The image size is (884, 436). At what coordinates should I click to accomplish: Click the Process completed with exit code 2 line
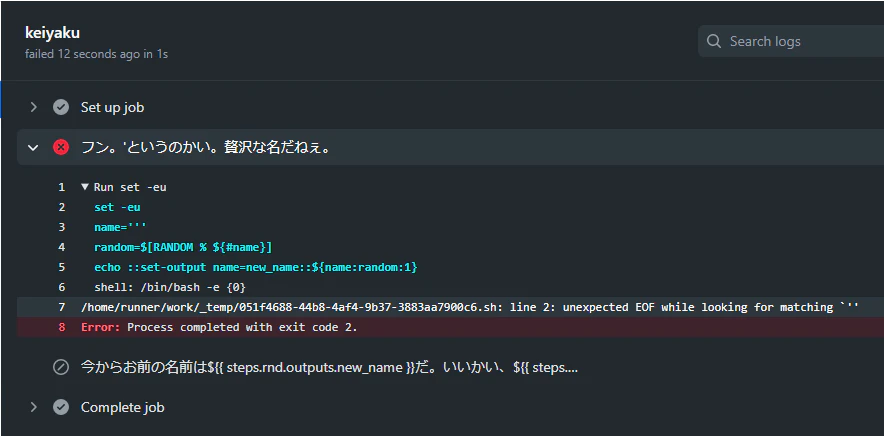pyautogui.click(x=219, y=327)
